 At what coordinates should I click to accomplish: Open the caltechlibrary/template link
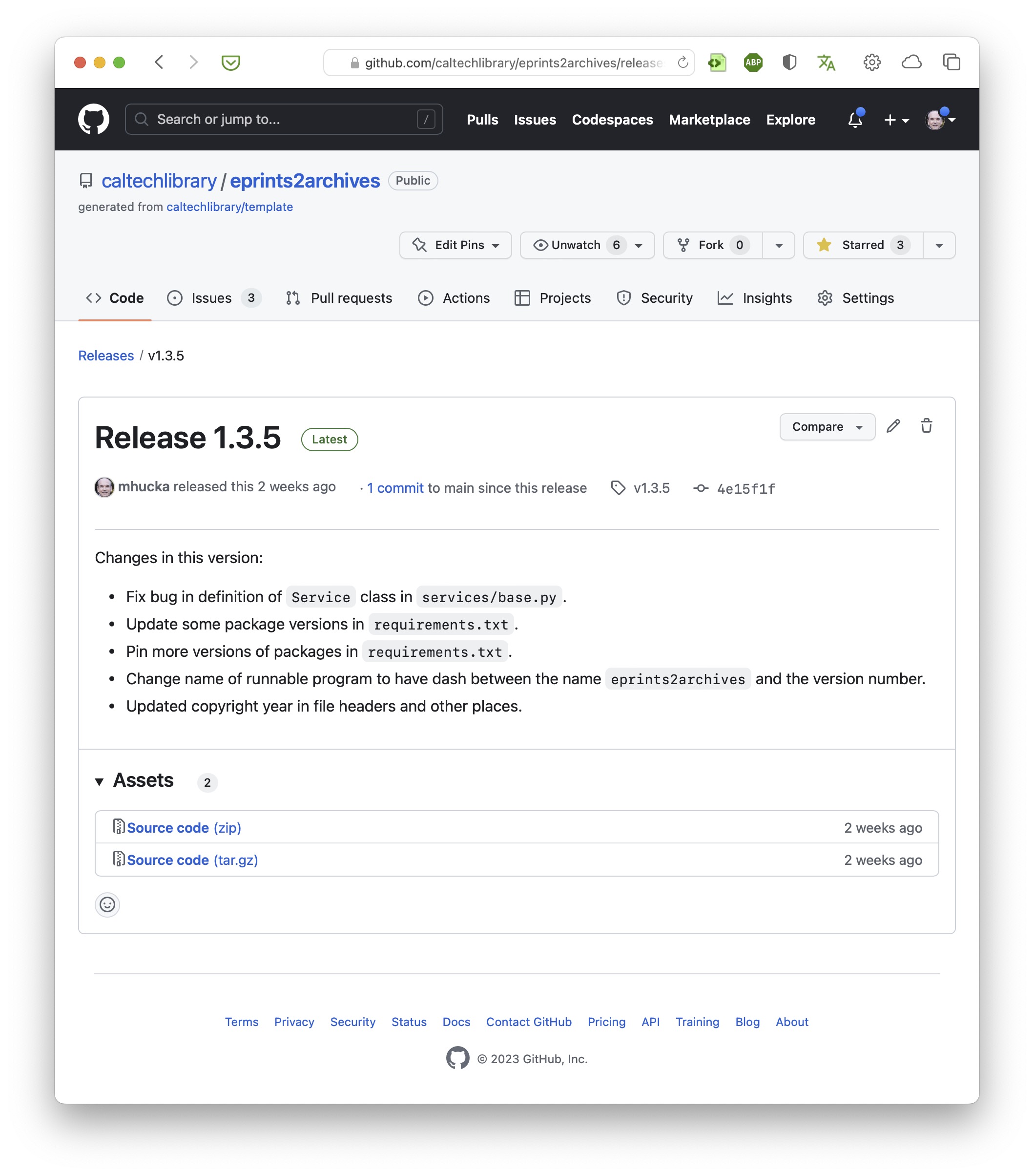[229, 207]
